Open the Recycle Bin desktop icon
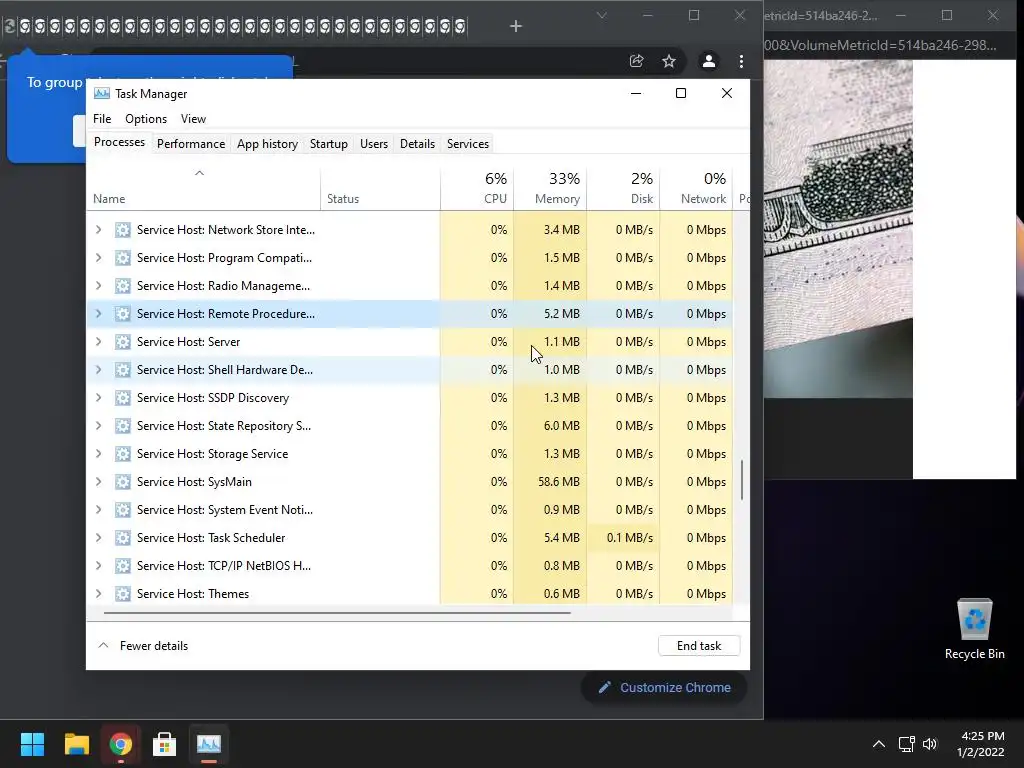The width and height of the screenshot is (1024, 768). [x=974, y=630]
